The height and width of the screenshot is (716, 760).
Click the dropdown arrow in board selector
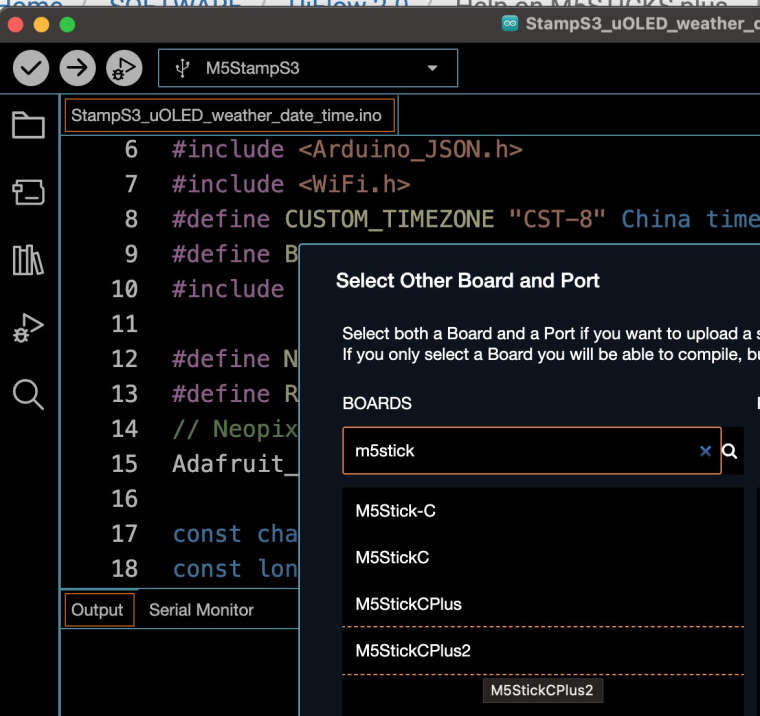pyautogui.click(x=432, y=68)
